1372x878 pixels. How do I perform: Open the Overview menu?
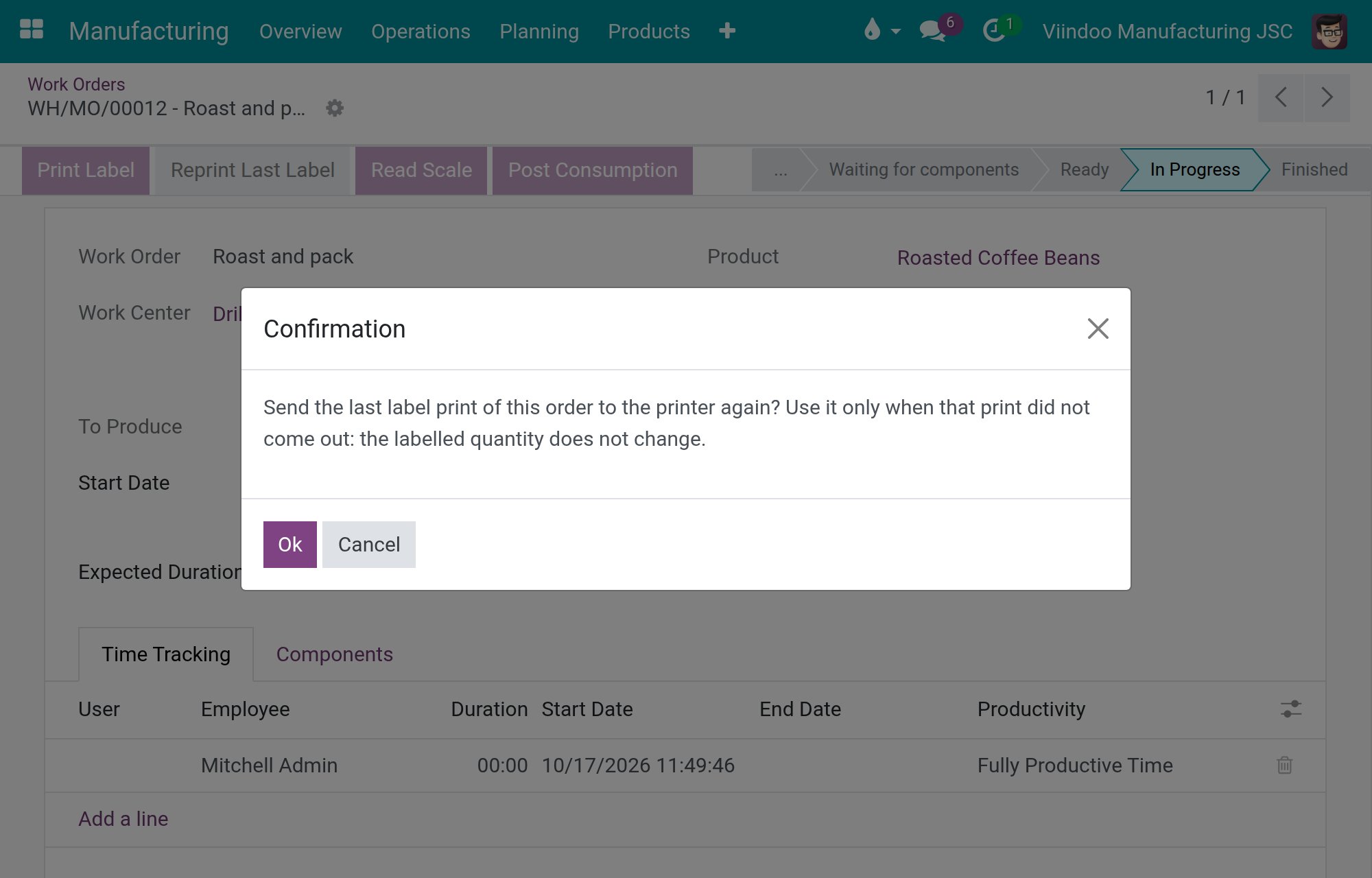click(300, 32)
